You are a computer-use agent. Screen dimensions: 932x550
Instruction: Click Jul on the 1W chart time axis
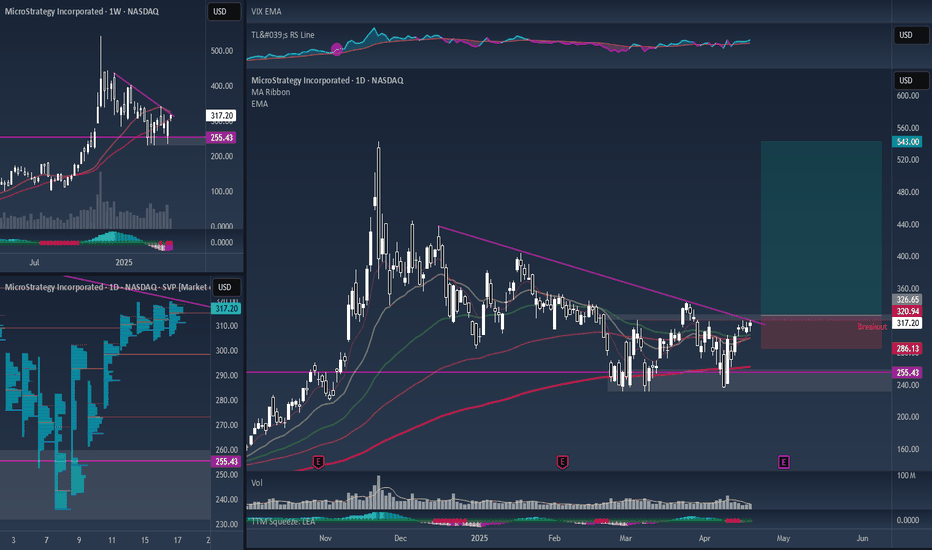pos(34,262)
